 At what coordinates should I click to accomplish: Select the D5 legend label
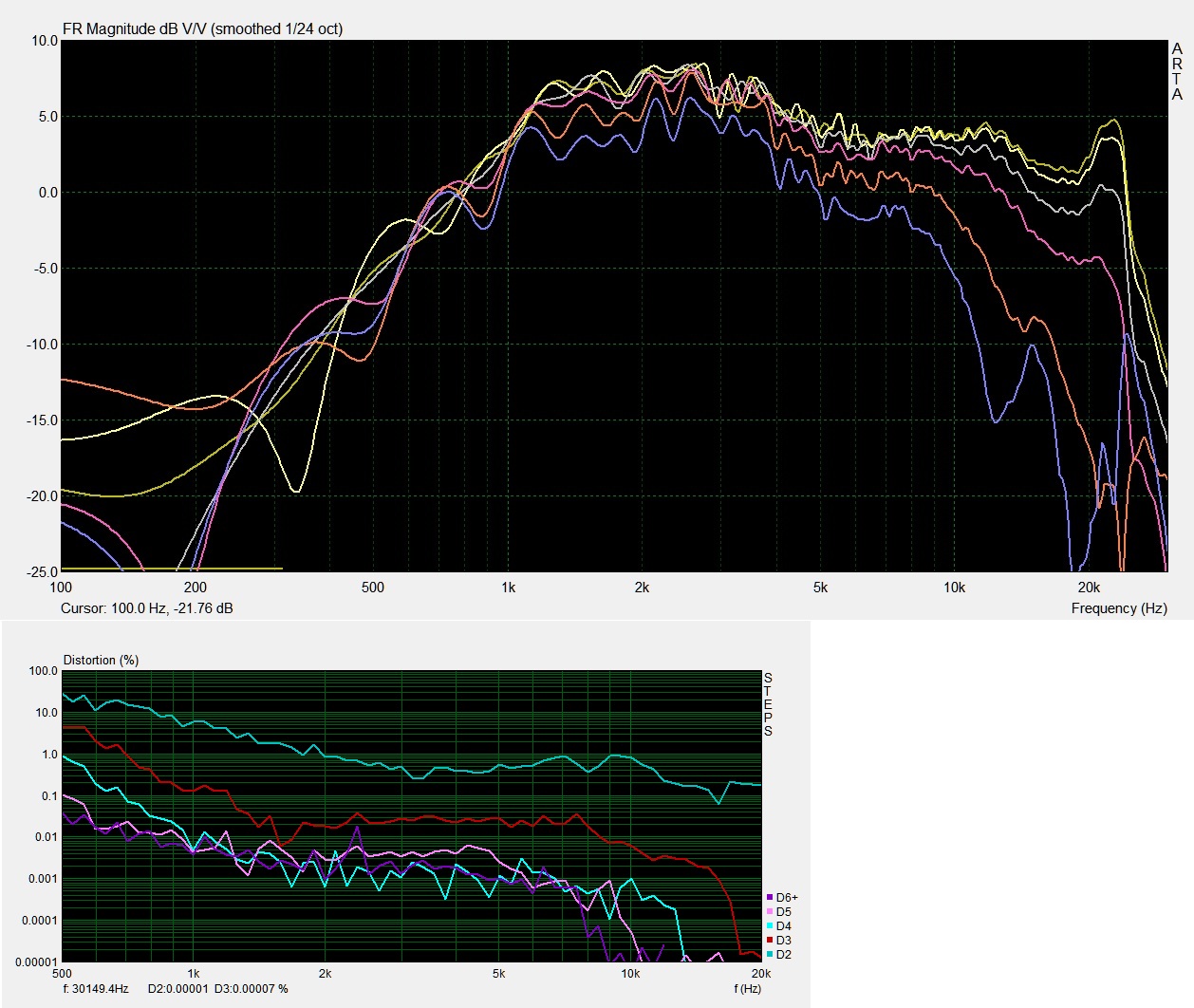(x=784, y=911)
